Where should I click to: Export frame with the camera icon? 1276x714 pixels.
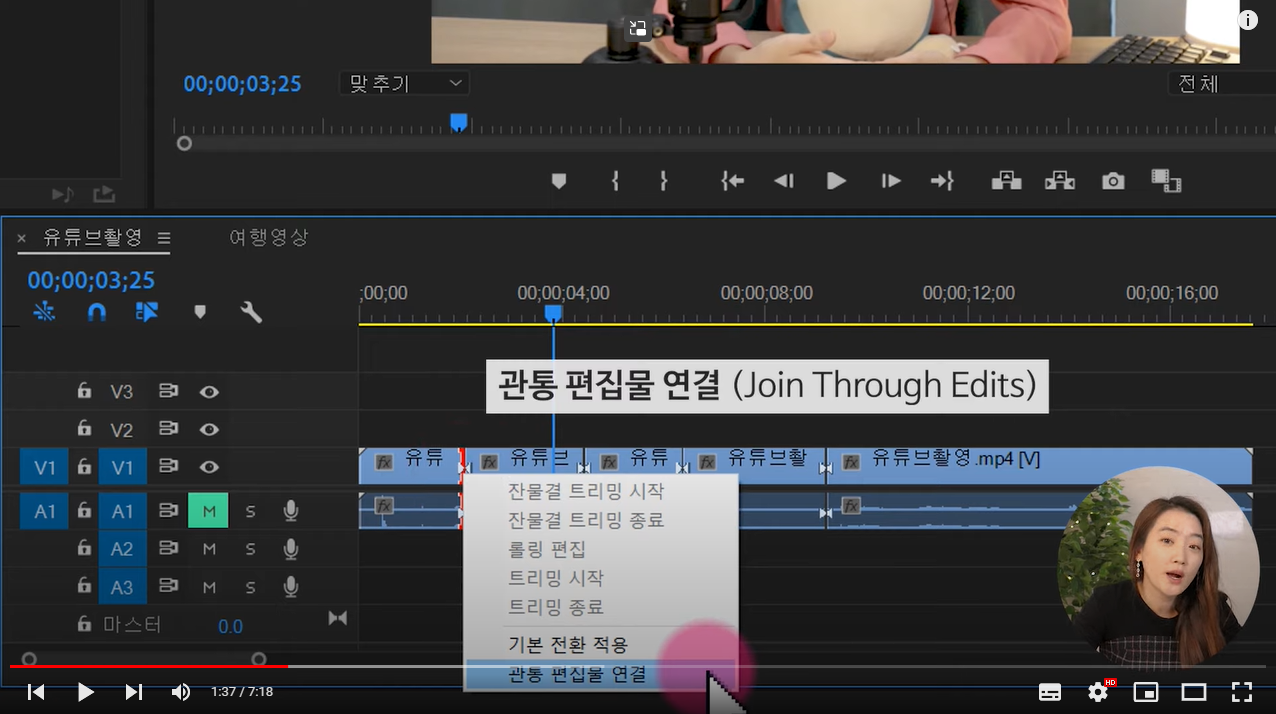[x=1113, y=181]
